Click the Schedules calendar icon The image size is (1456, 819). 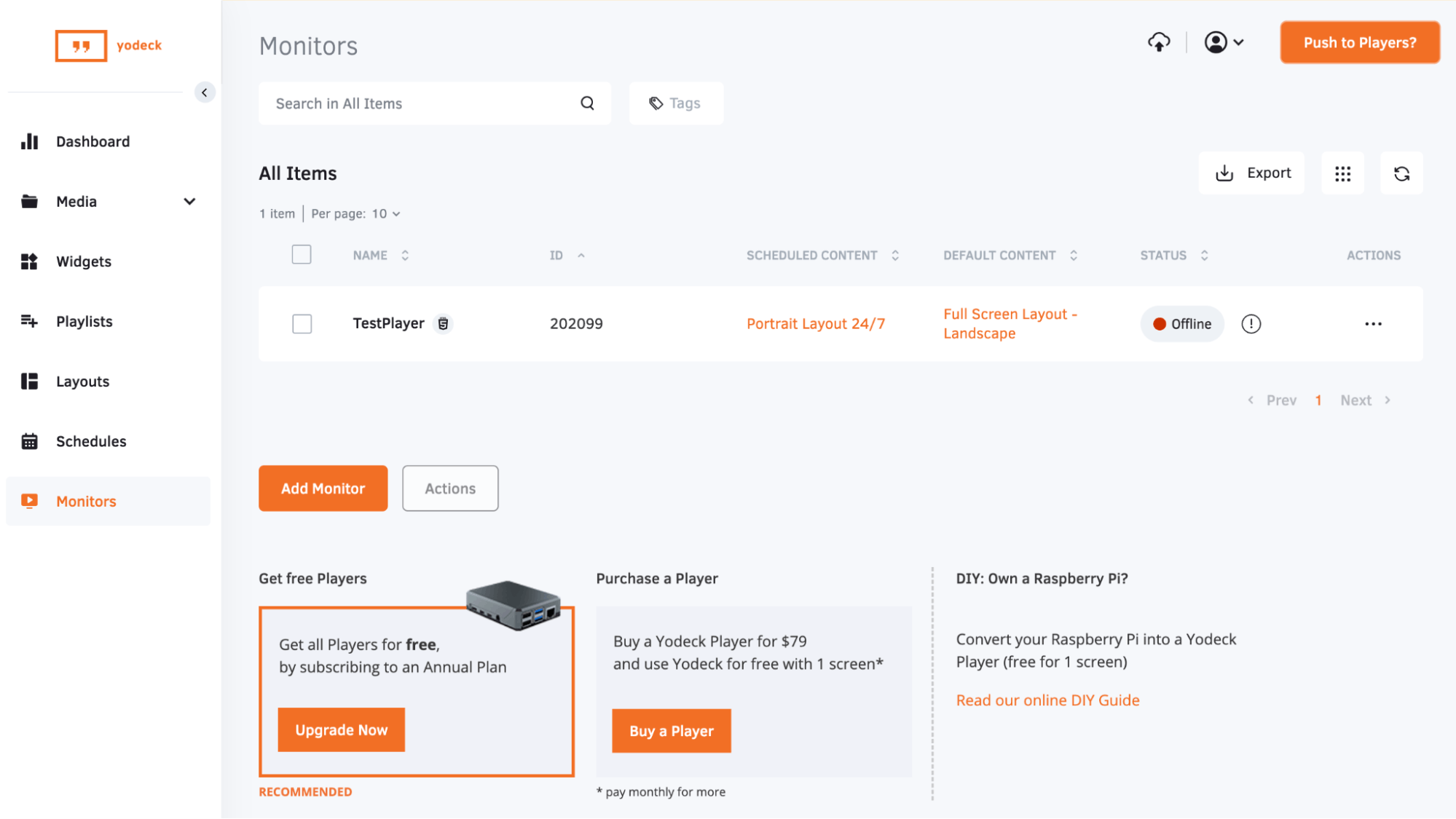click(29, 441)
